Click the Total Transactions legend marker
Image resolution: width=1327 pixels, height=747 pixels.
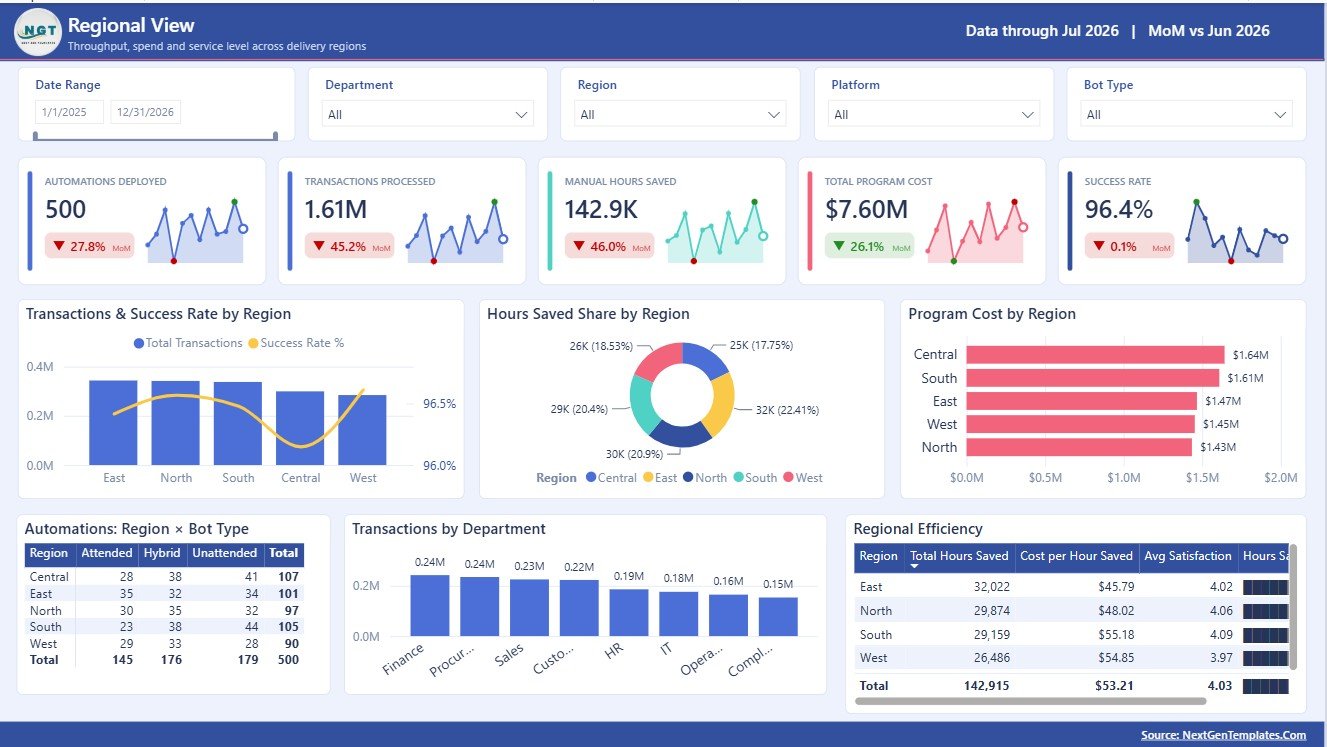point(139,343)
